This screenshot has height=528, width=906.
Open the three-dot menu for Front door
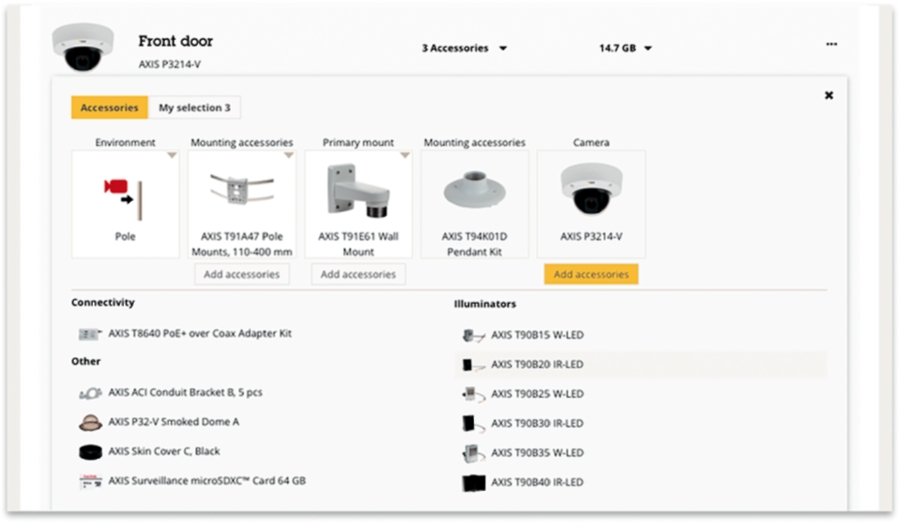831,44
